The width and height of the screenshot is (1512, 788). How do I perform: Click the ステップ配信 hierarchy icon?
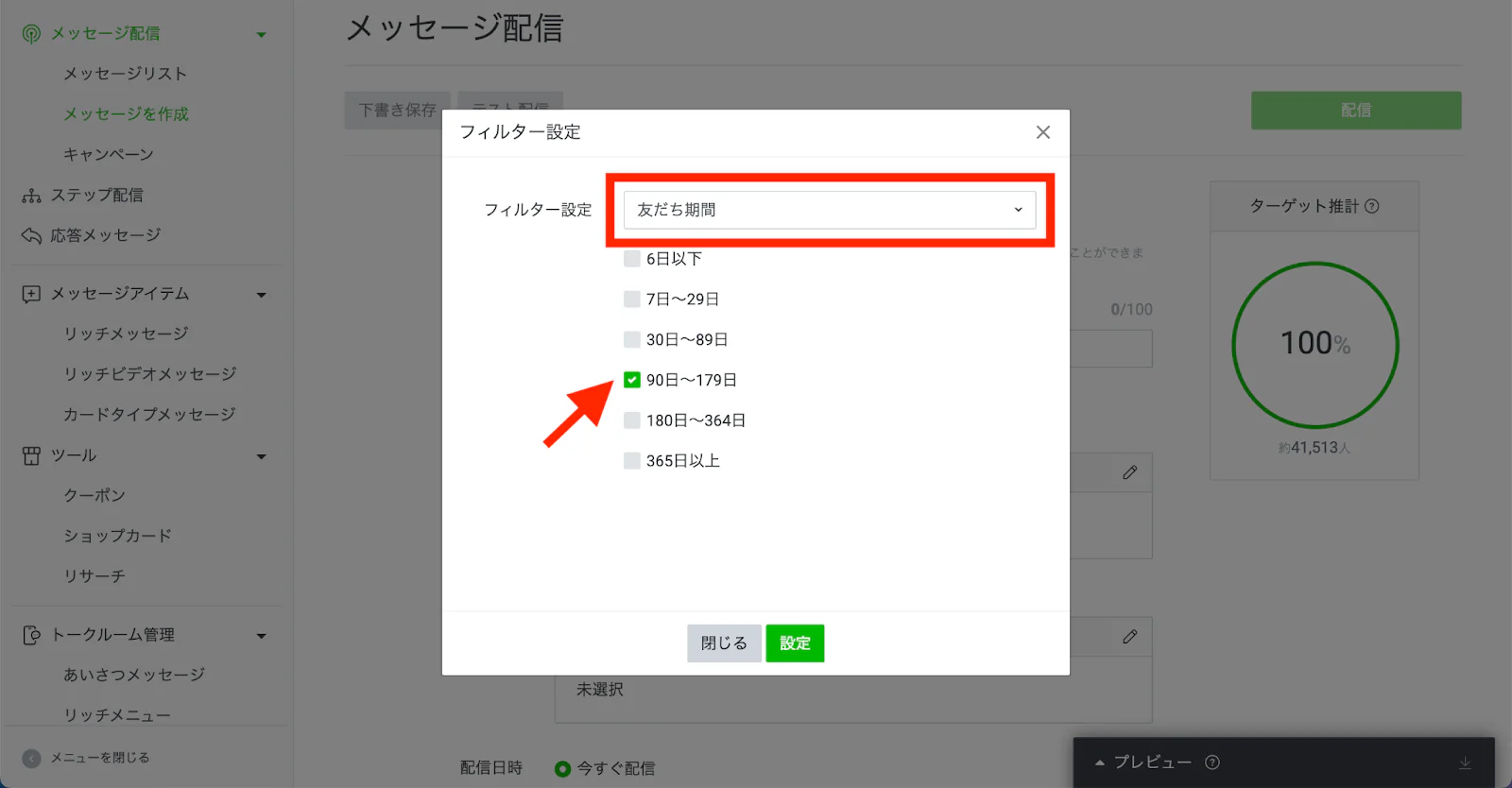[x=31, y=196]
